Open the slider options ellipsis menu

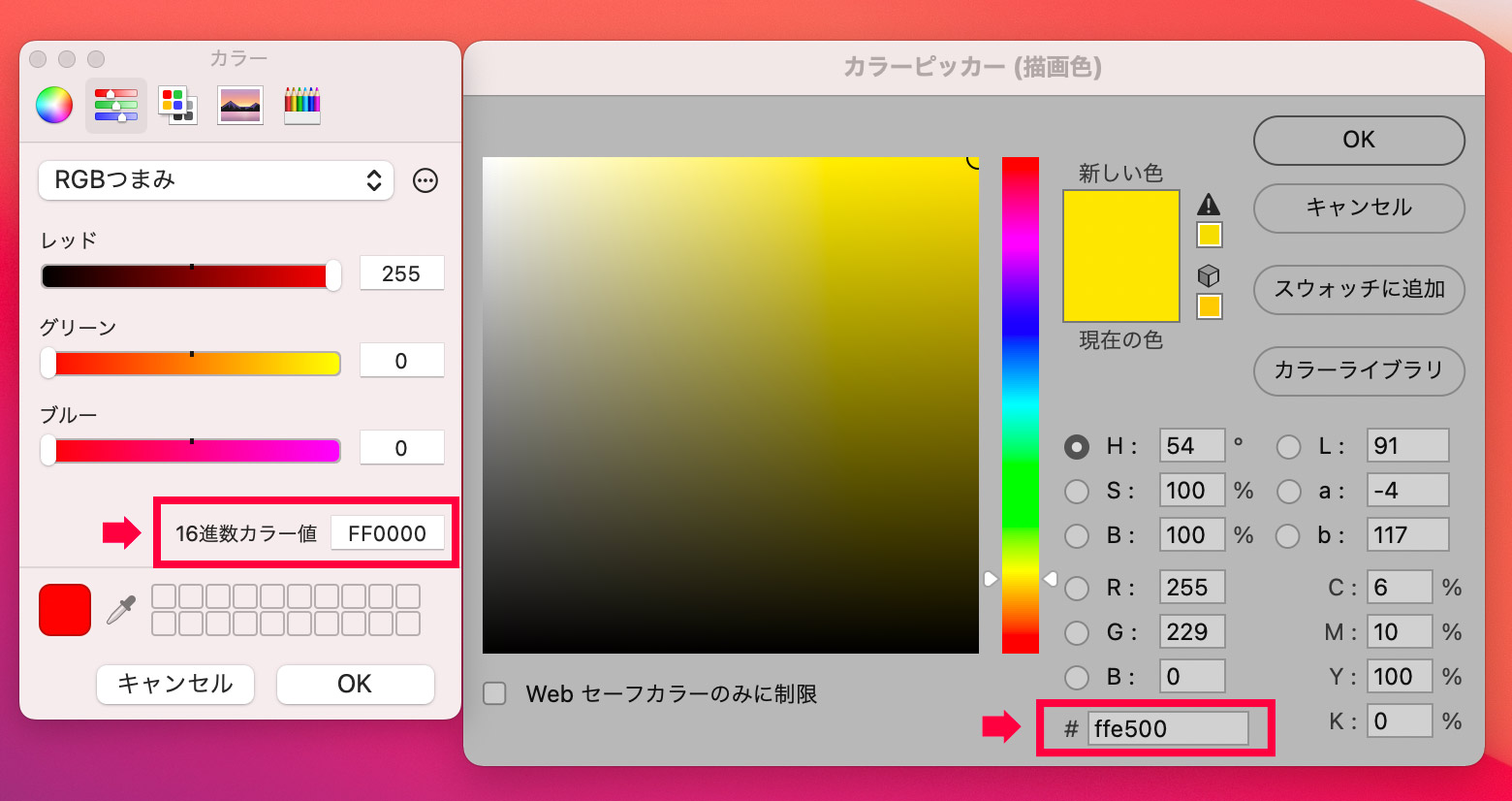tap(425, 180)
